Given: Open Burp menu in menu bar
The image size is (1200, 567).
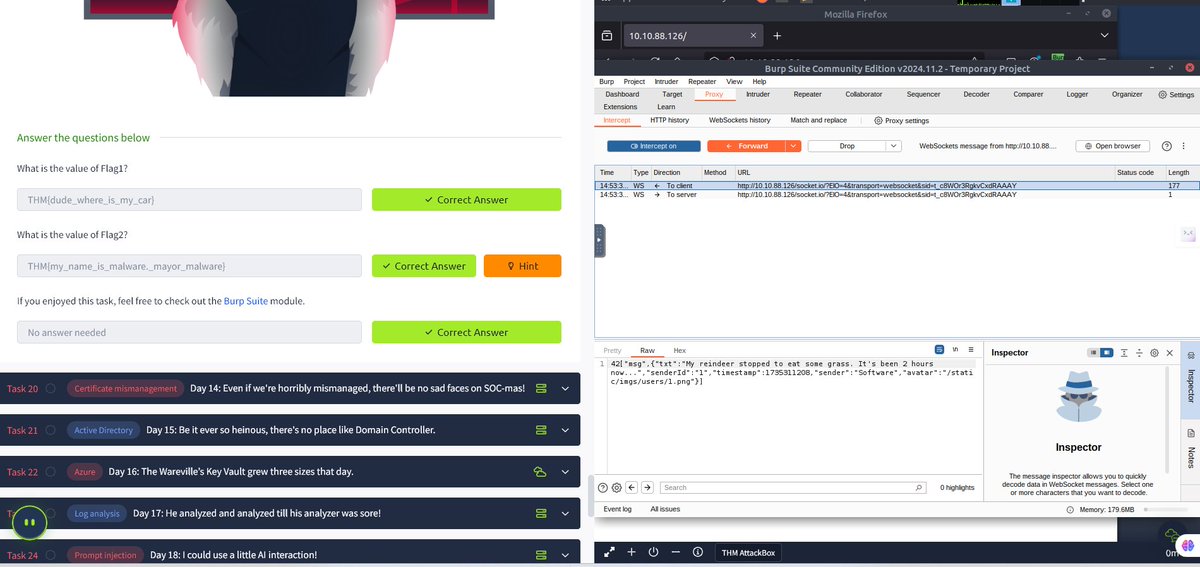Looking at the screenshot, I should pos(606,81).
